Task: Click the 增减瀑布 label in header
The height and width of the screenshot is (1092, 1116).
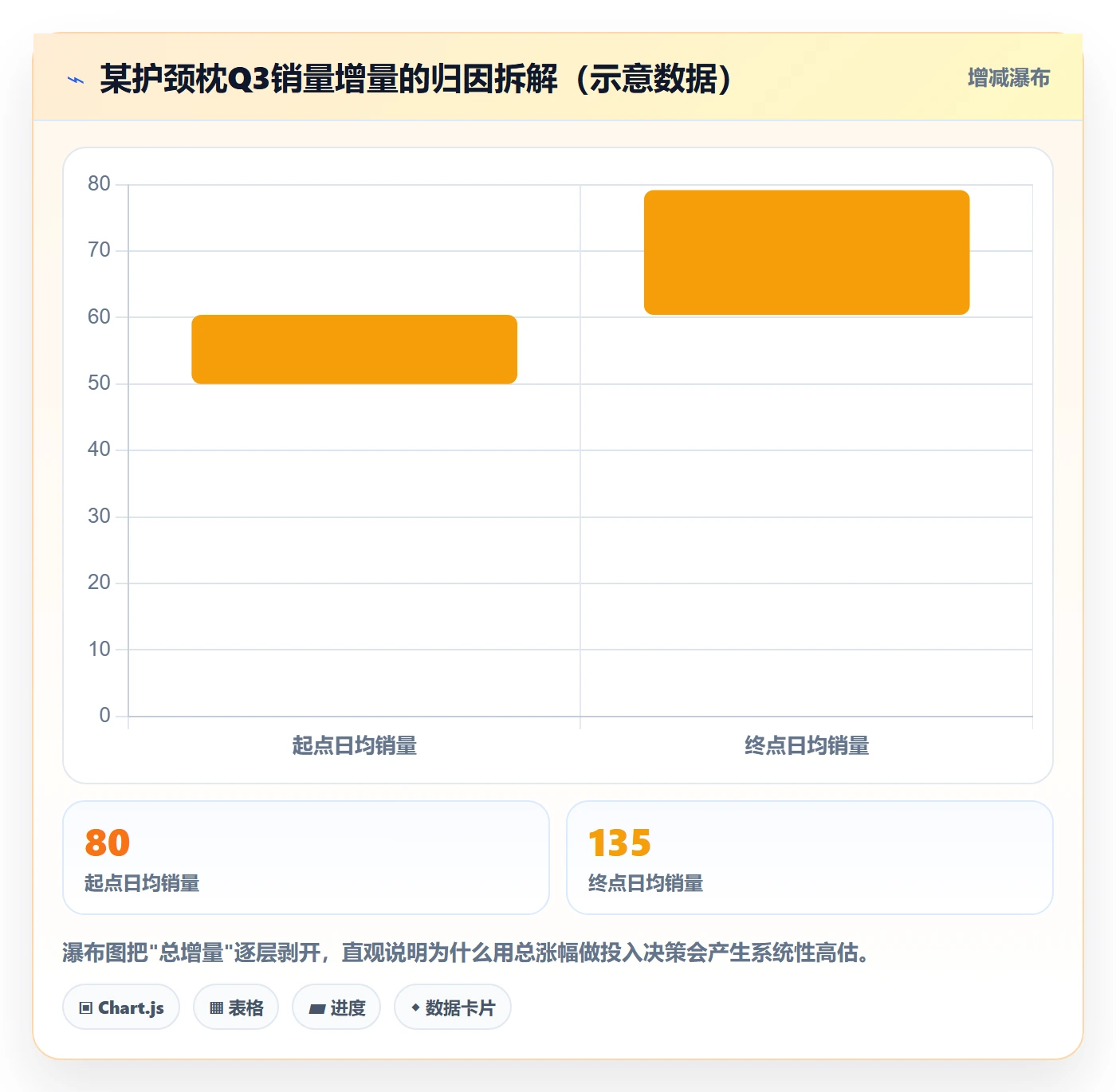Action: pos(1008,78)
